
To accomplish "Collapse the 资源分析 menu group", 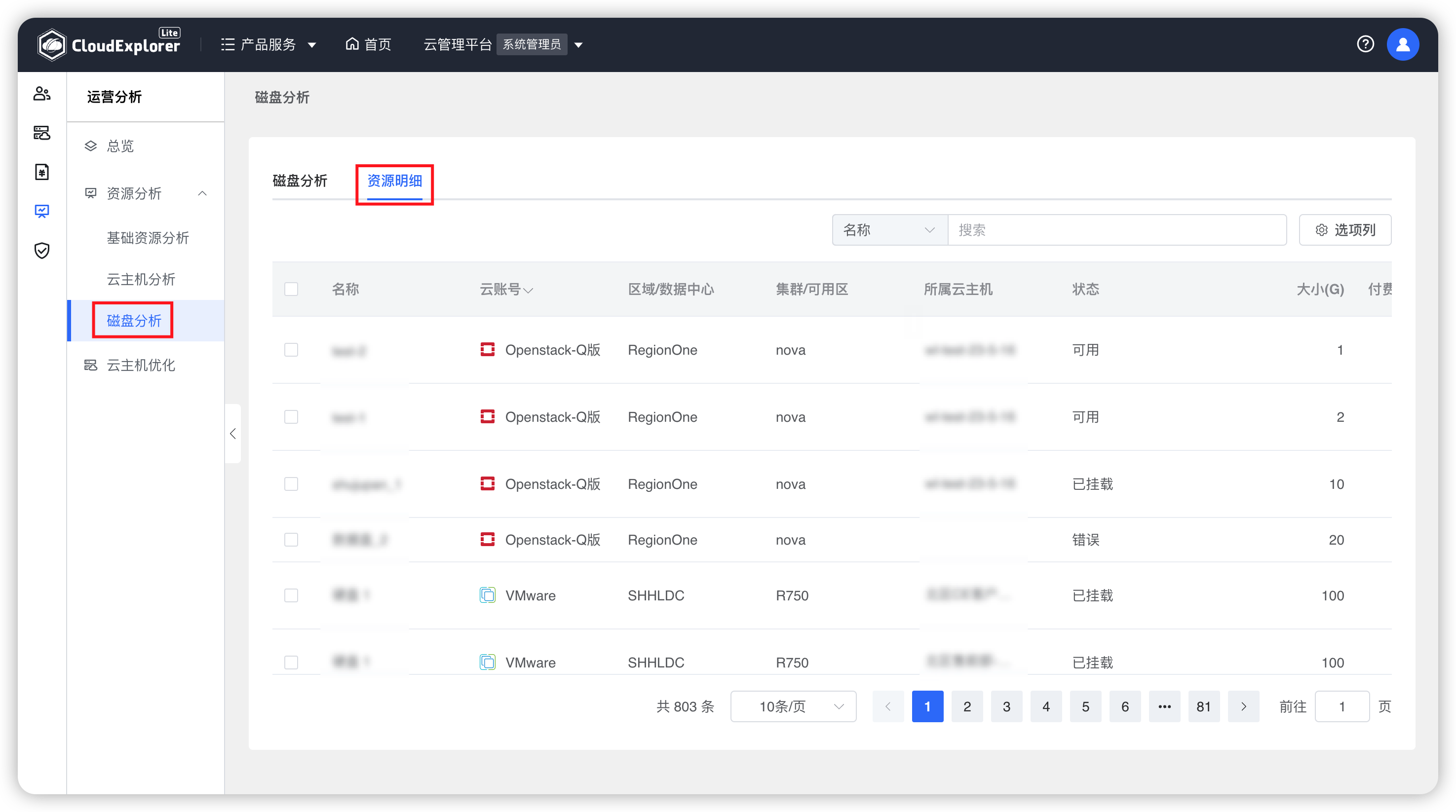I will point(202,193).
